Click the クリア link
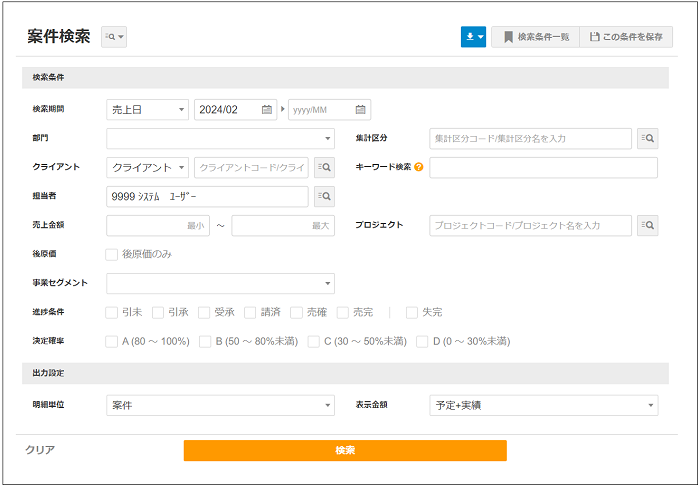Screen dimensions: 700x486 coord(40,449)
